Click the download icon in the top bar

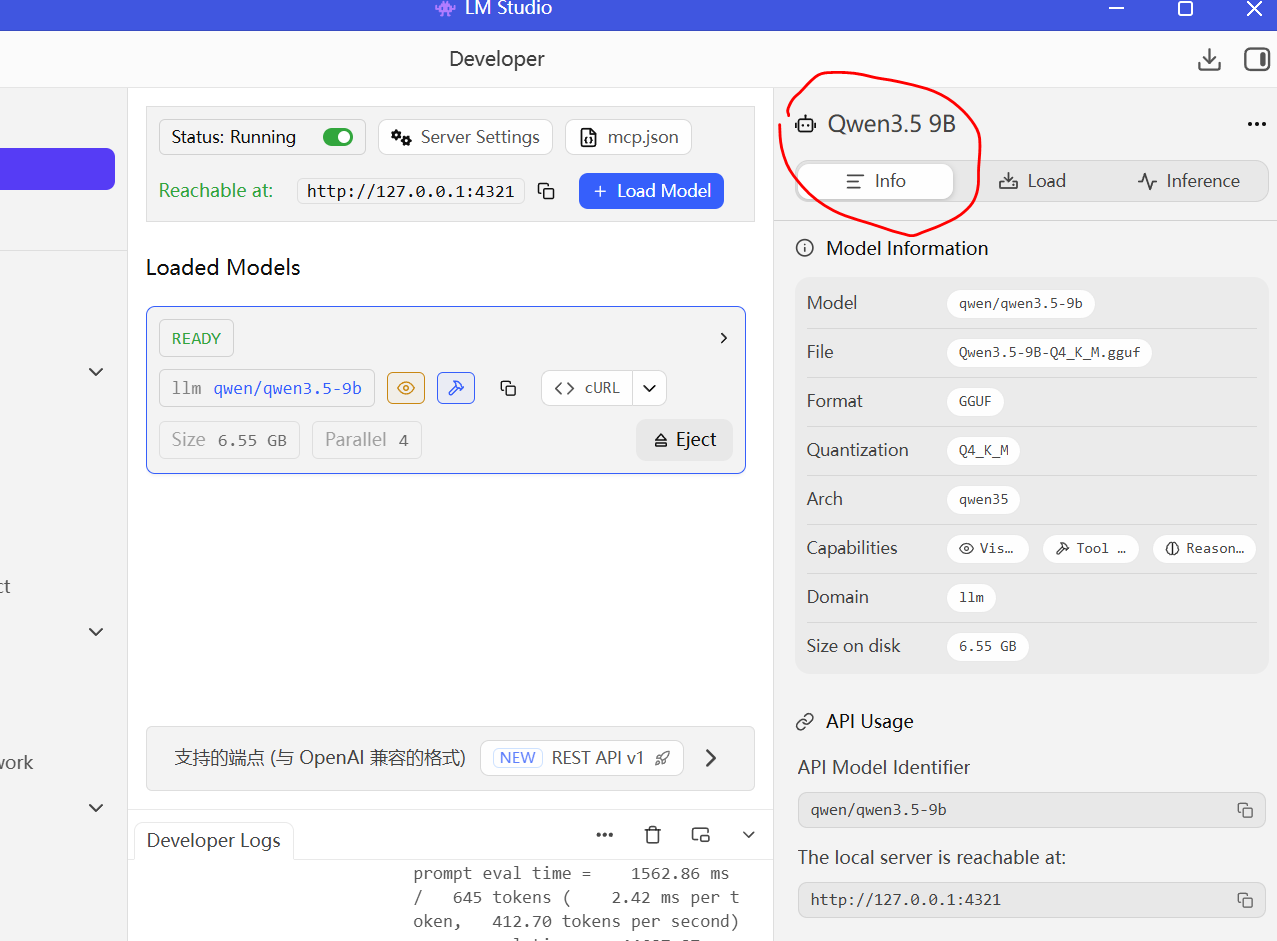[x=1209, y=59]
